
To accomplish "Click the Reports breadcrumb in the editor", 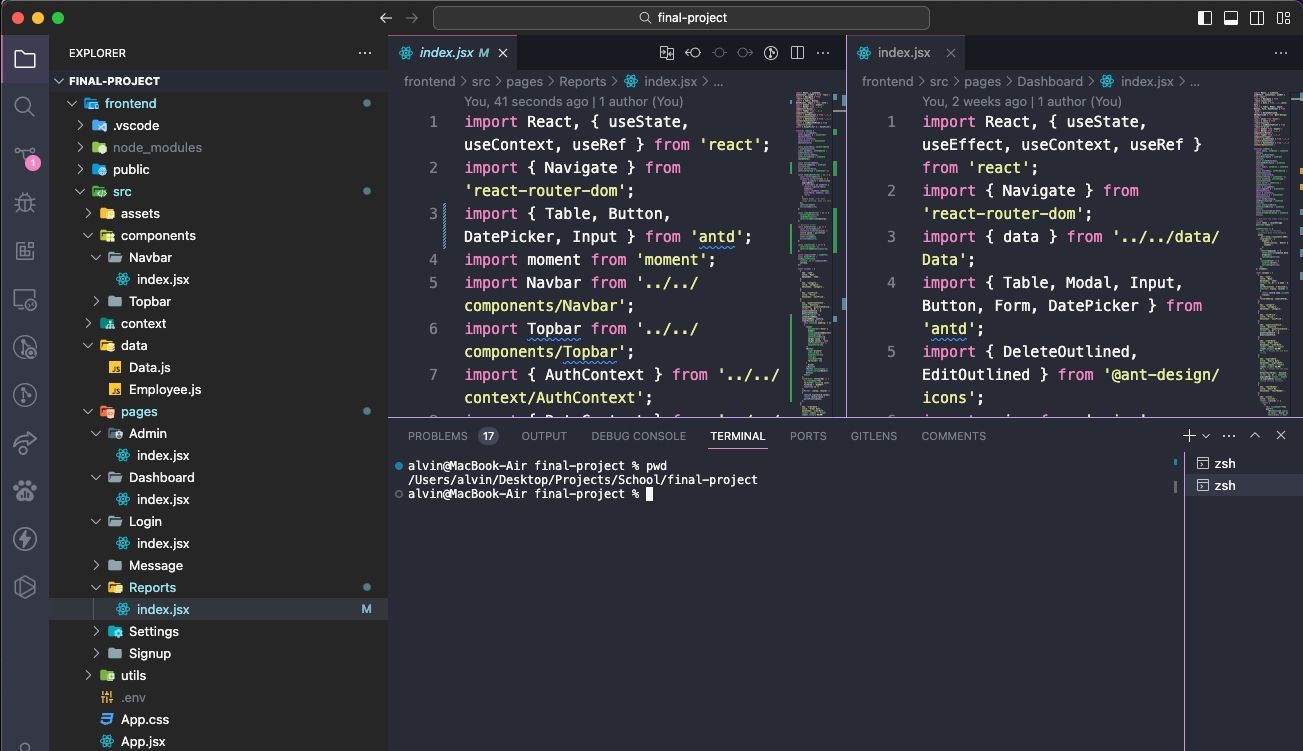I will [x=582, y=81].
